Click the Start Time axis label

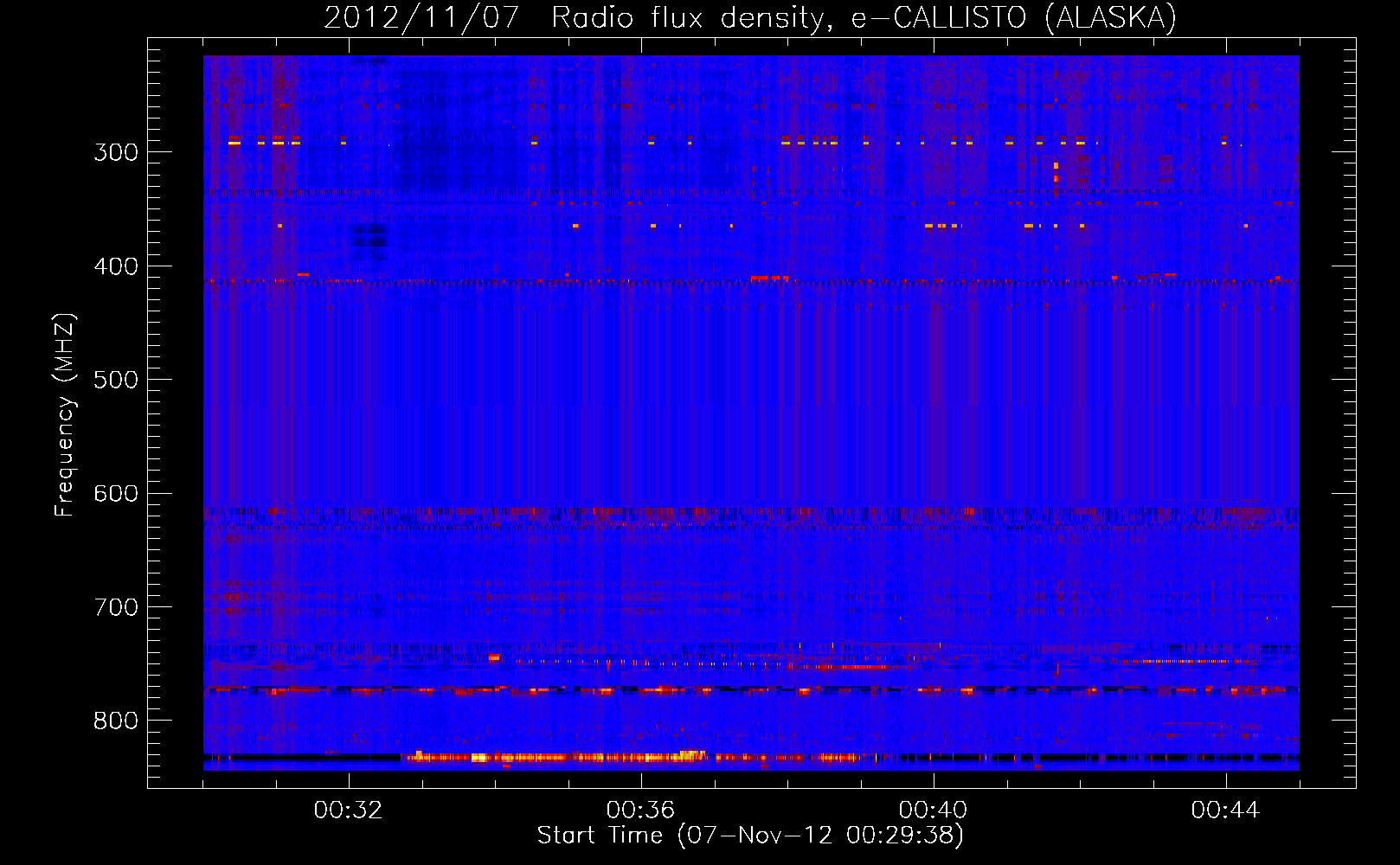[x=750, y=836]
